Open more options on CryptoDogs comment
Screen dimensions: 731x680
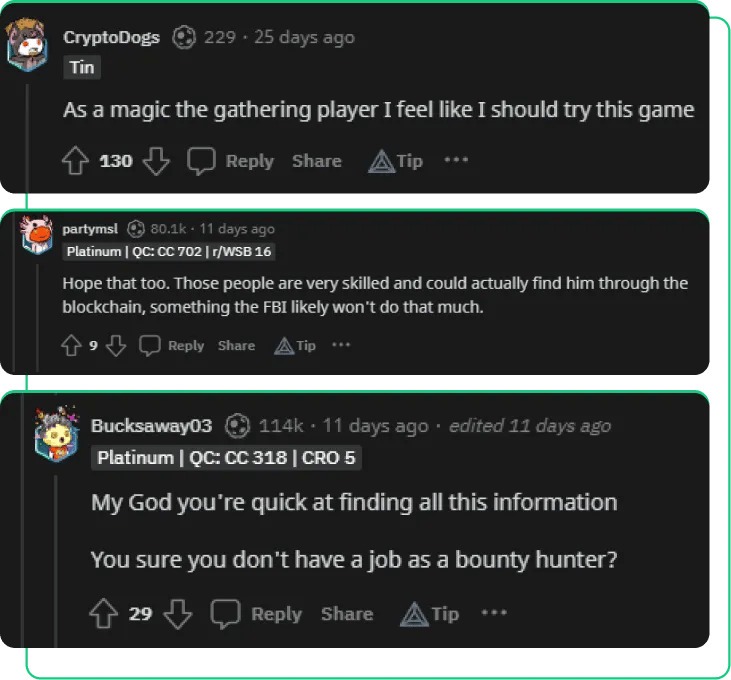(456, 159)
